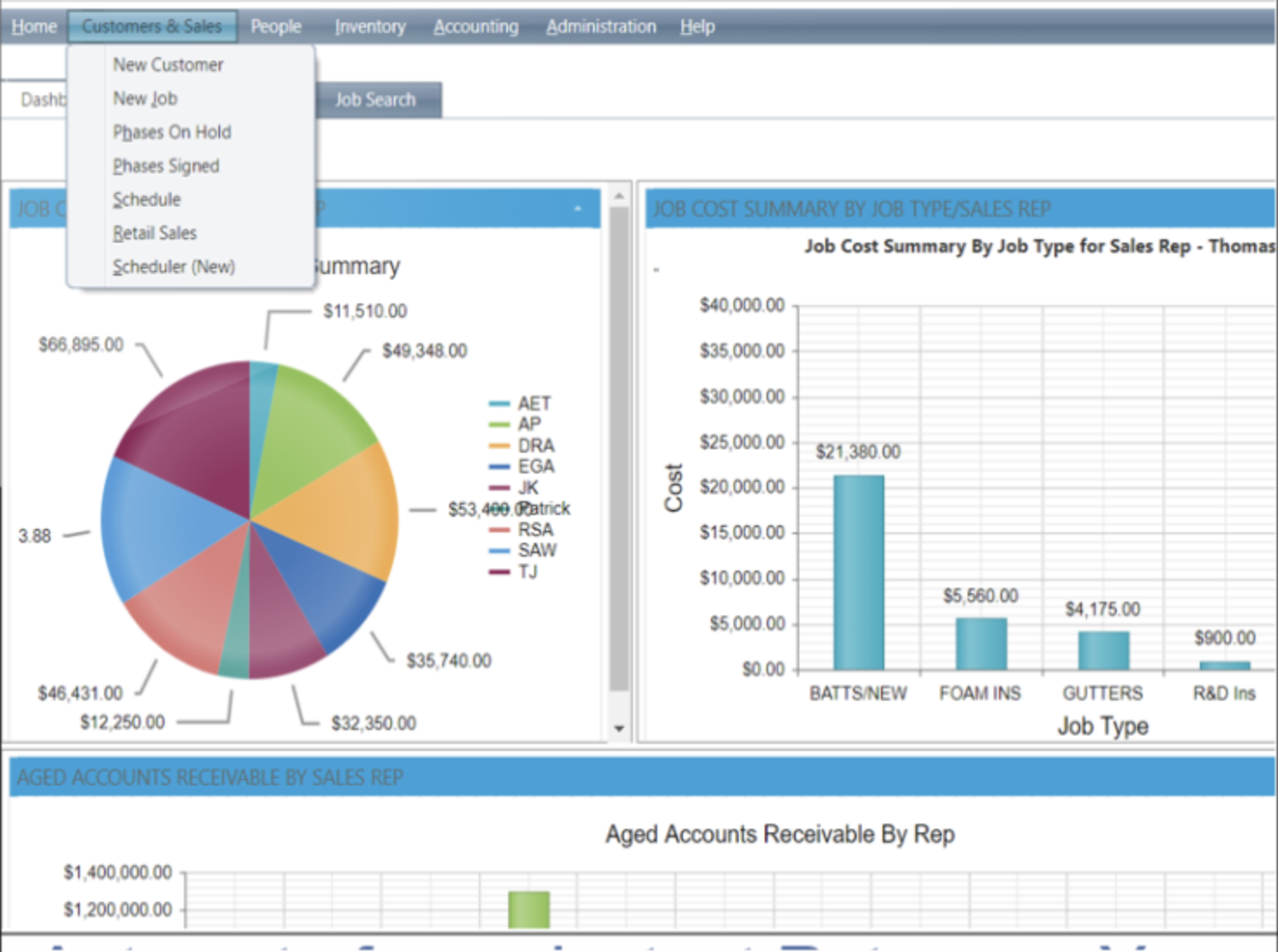Click the $4,175.00 bar value label
This screenshot has height=952, width=1278.
[1103, 610]
